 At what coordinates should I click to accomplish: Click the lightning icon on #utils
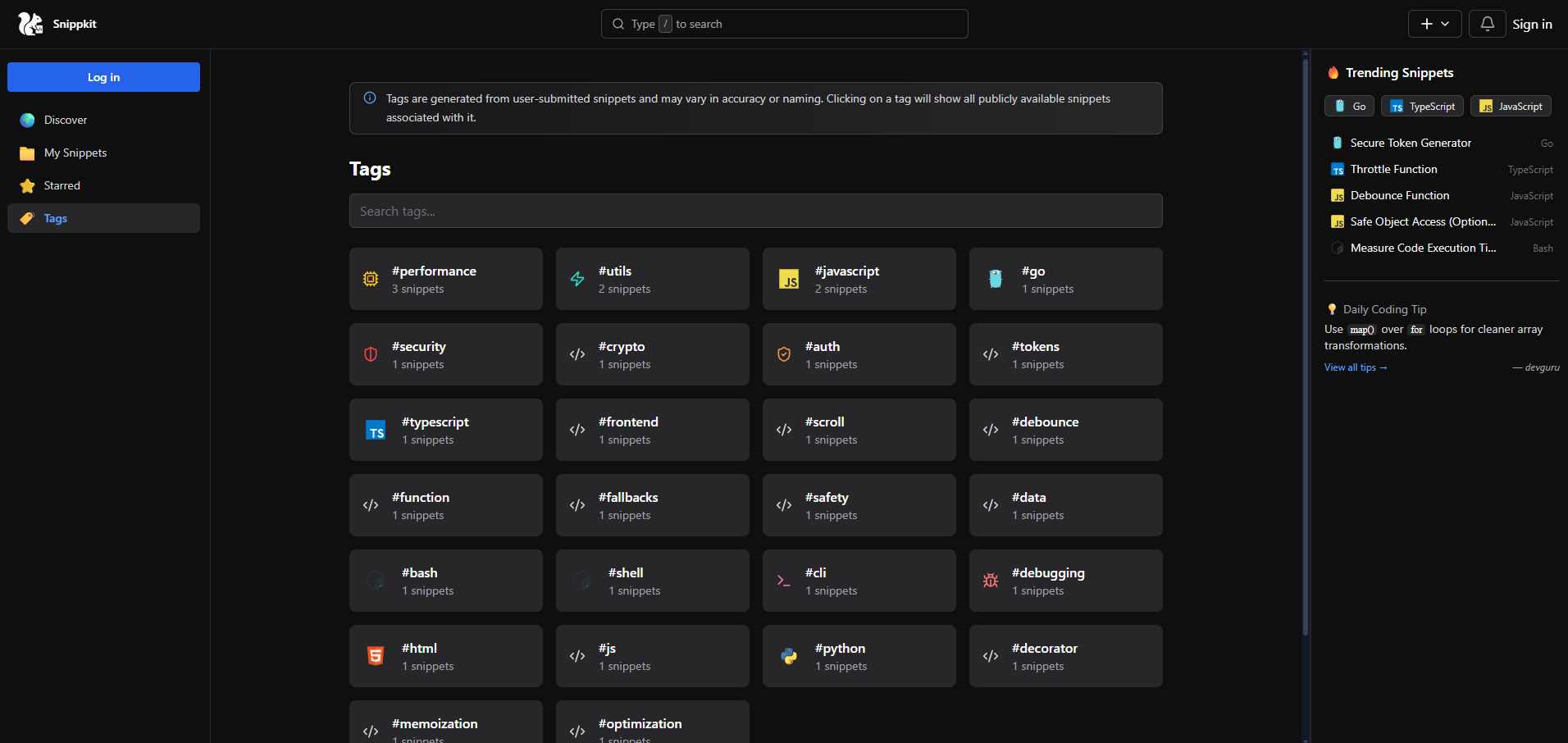pyautogui.click(x=577, y=279)
